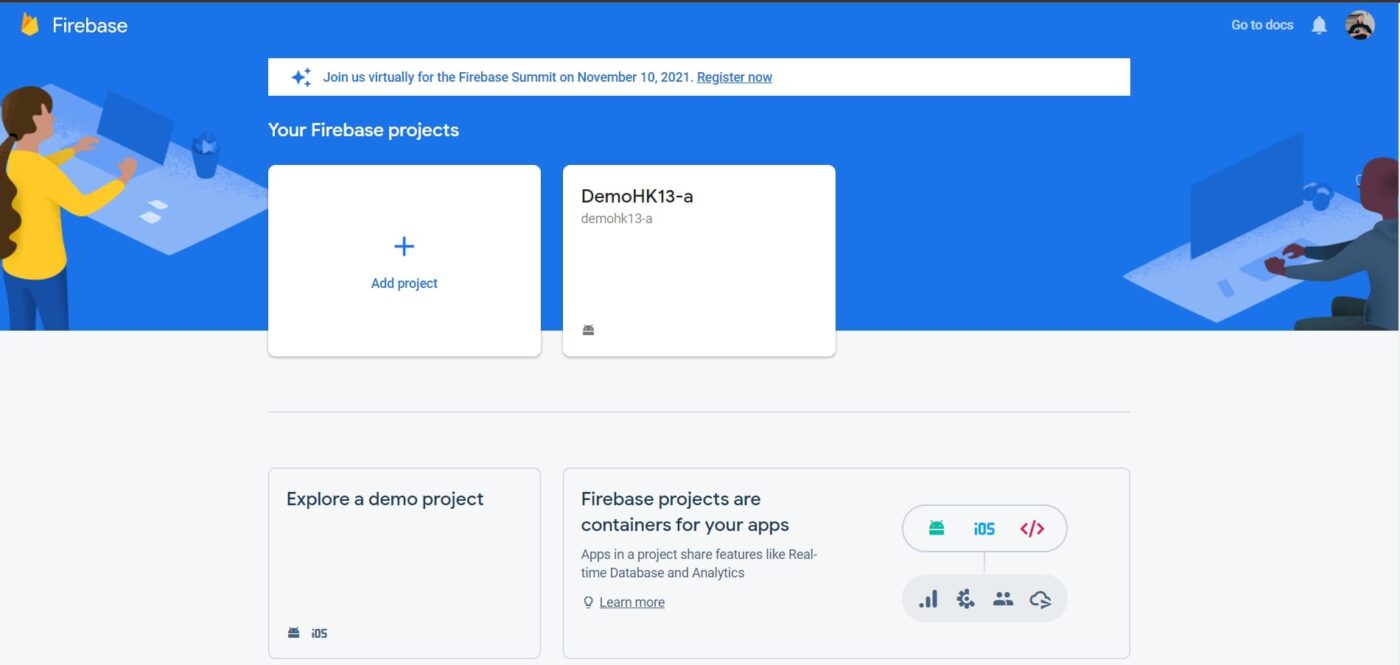Image resolution: width=1400 pixels, height=665 pixels.
Task: Click the plus icon to add project
Action: (404, 246)
